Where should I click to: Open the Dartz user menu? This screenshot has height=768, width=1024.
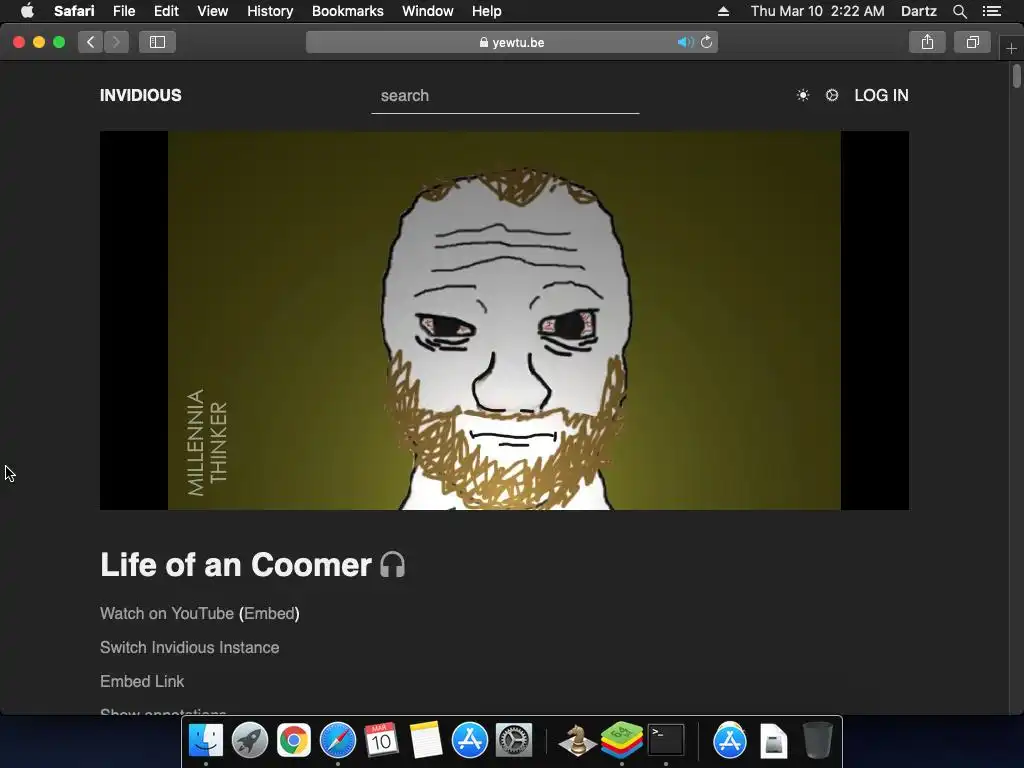(918, 11)
